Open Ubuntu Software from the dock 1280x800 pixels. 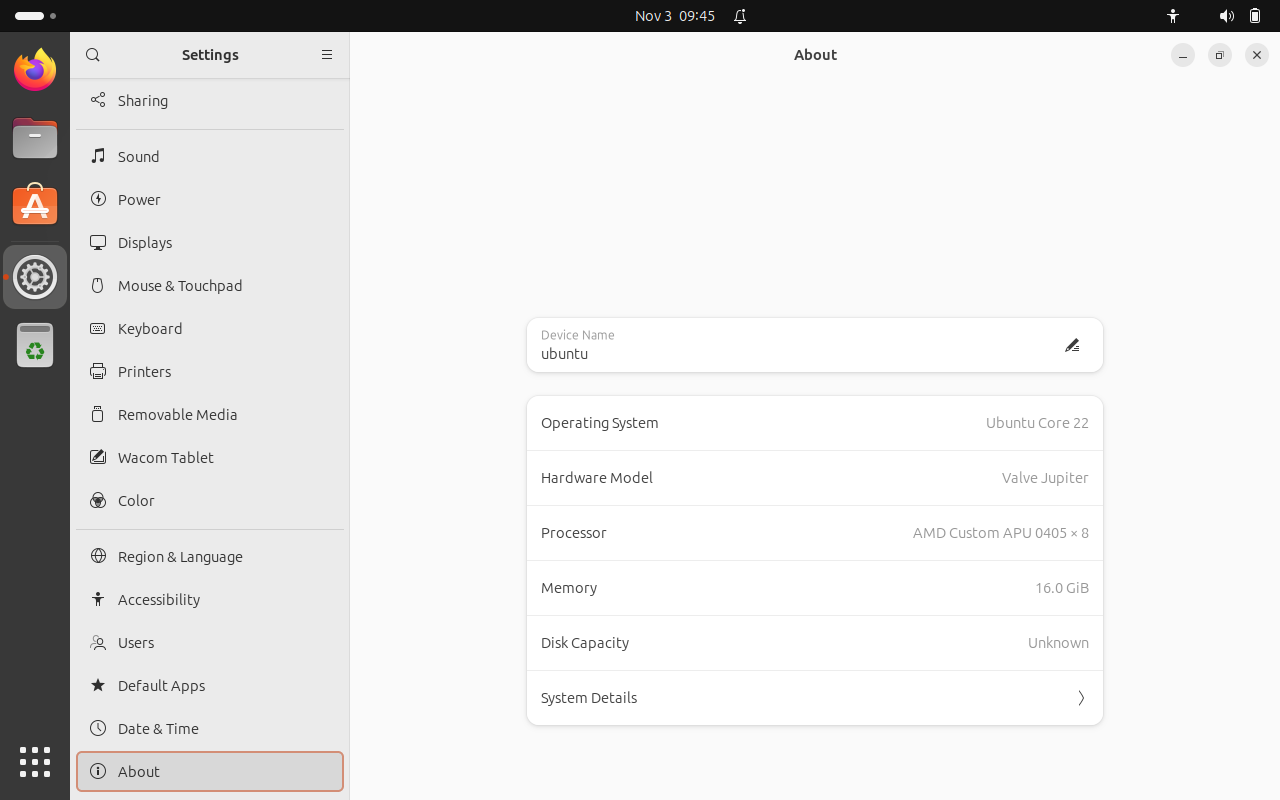pos(35,205)
